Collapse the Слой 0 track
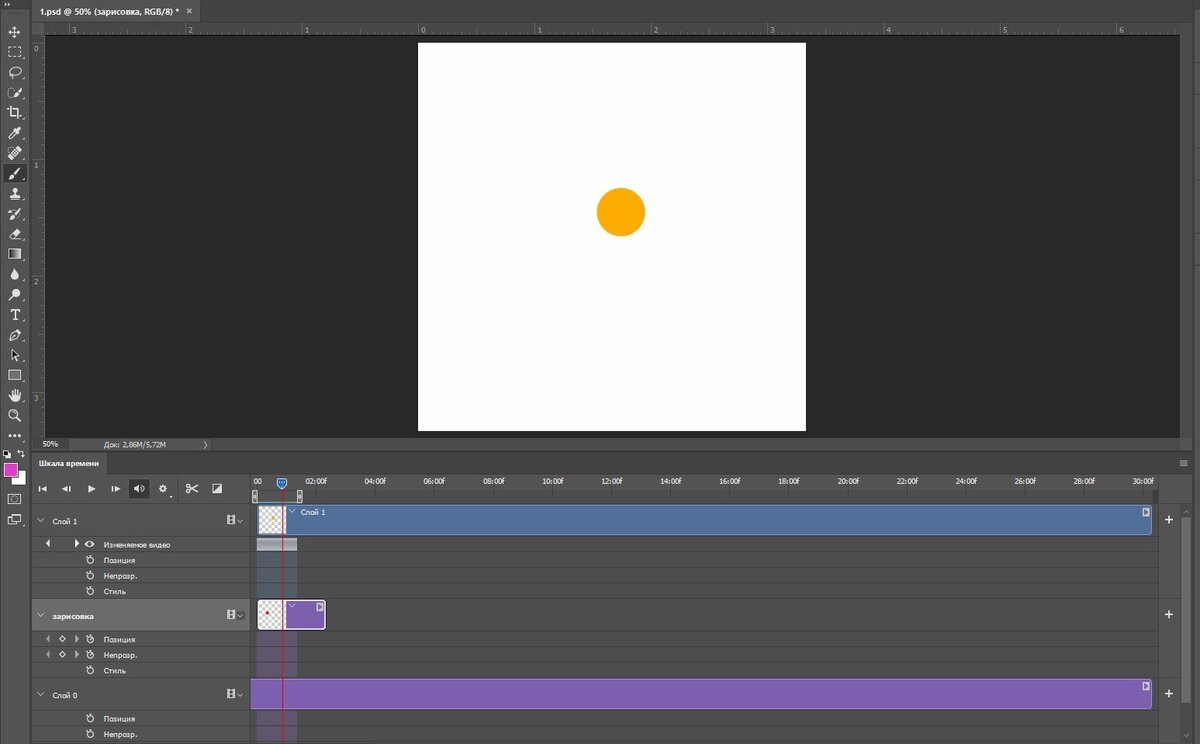This screenshot has width=1200, height=744. click(41, 694)
